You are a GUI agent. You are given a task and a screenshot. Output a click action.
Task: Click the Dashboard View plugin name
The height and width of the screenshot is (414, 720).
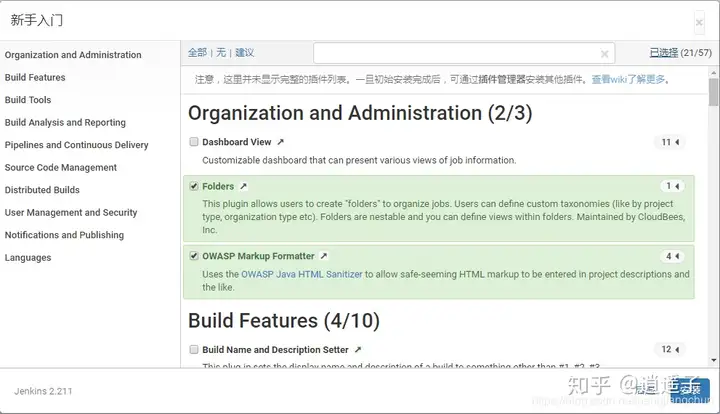tap(237, 142)
